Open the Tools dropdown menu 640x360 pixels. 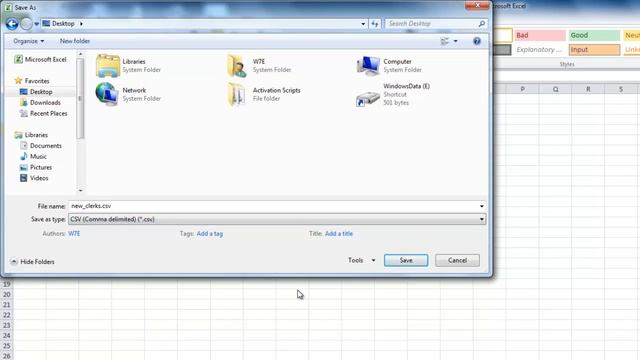(x=362, y=260)
